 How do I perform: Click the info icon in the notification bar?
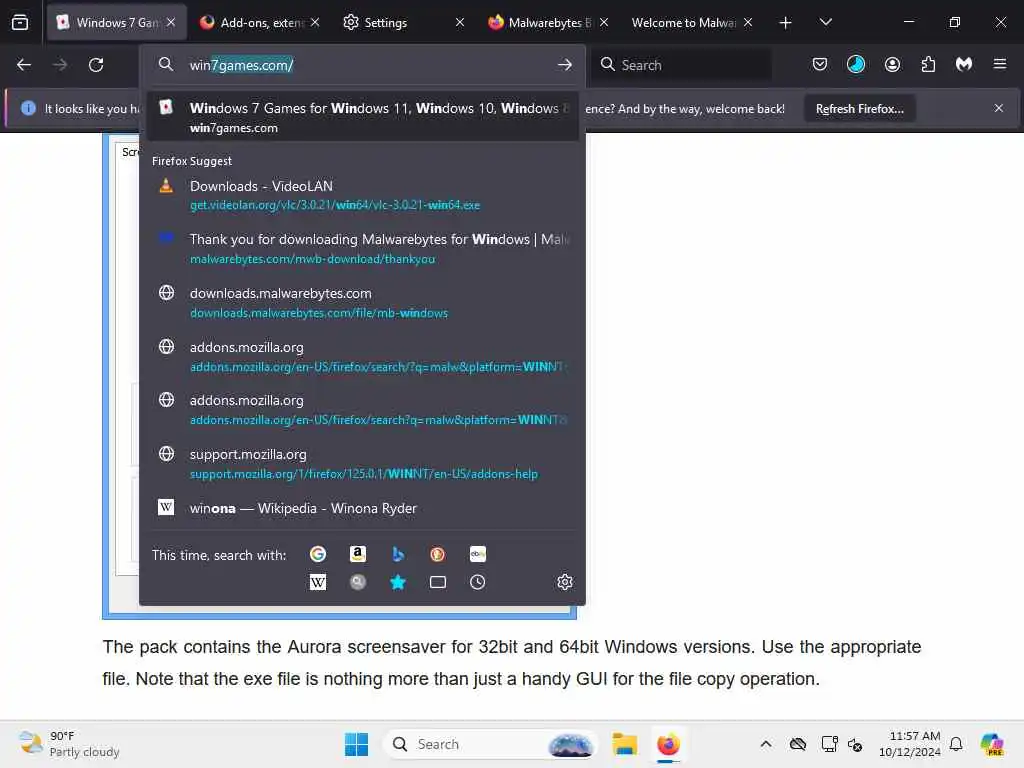coord(28,108)
